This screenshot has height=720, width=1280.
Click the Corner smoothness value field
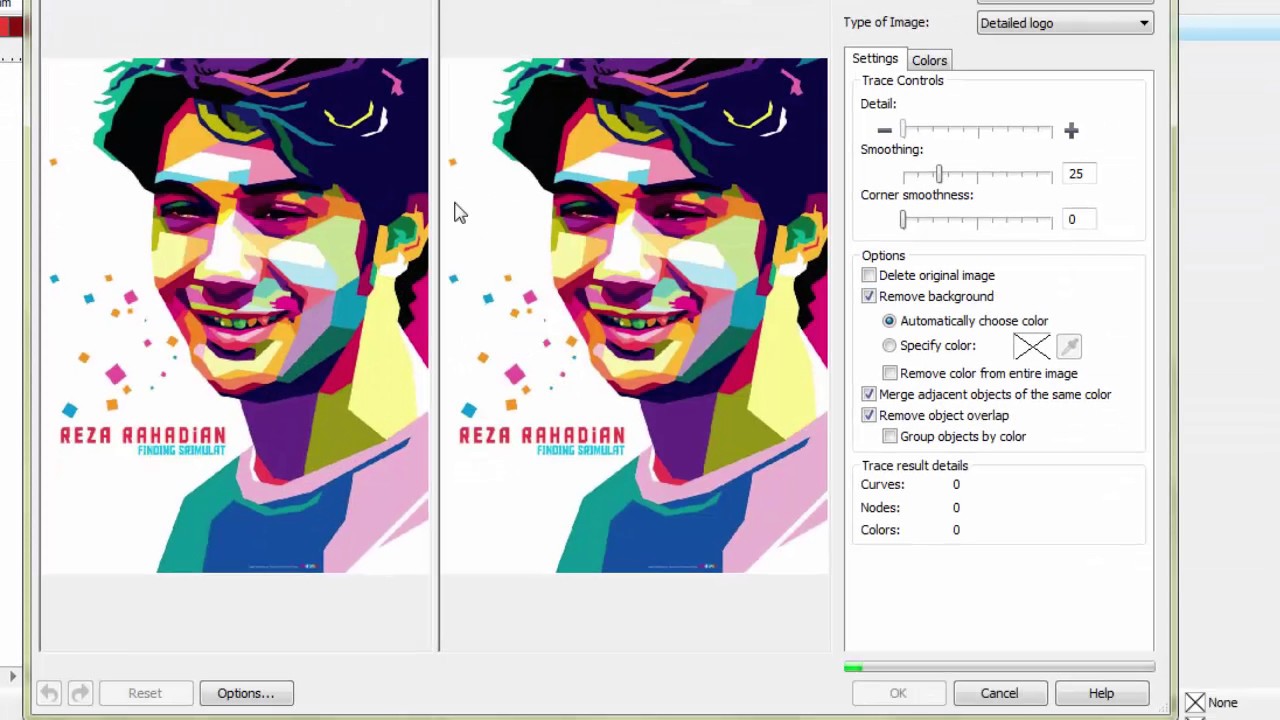coord(1077,219)
